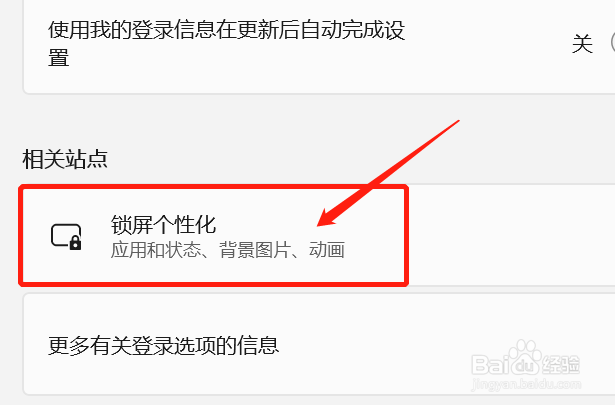This screenshot has height=405, width=615.
Task: Click the word 背景图片 in the subtitle
Action: [255, 250]
